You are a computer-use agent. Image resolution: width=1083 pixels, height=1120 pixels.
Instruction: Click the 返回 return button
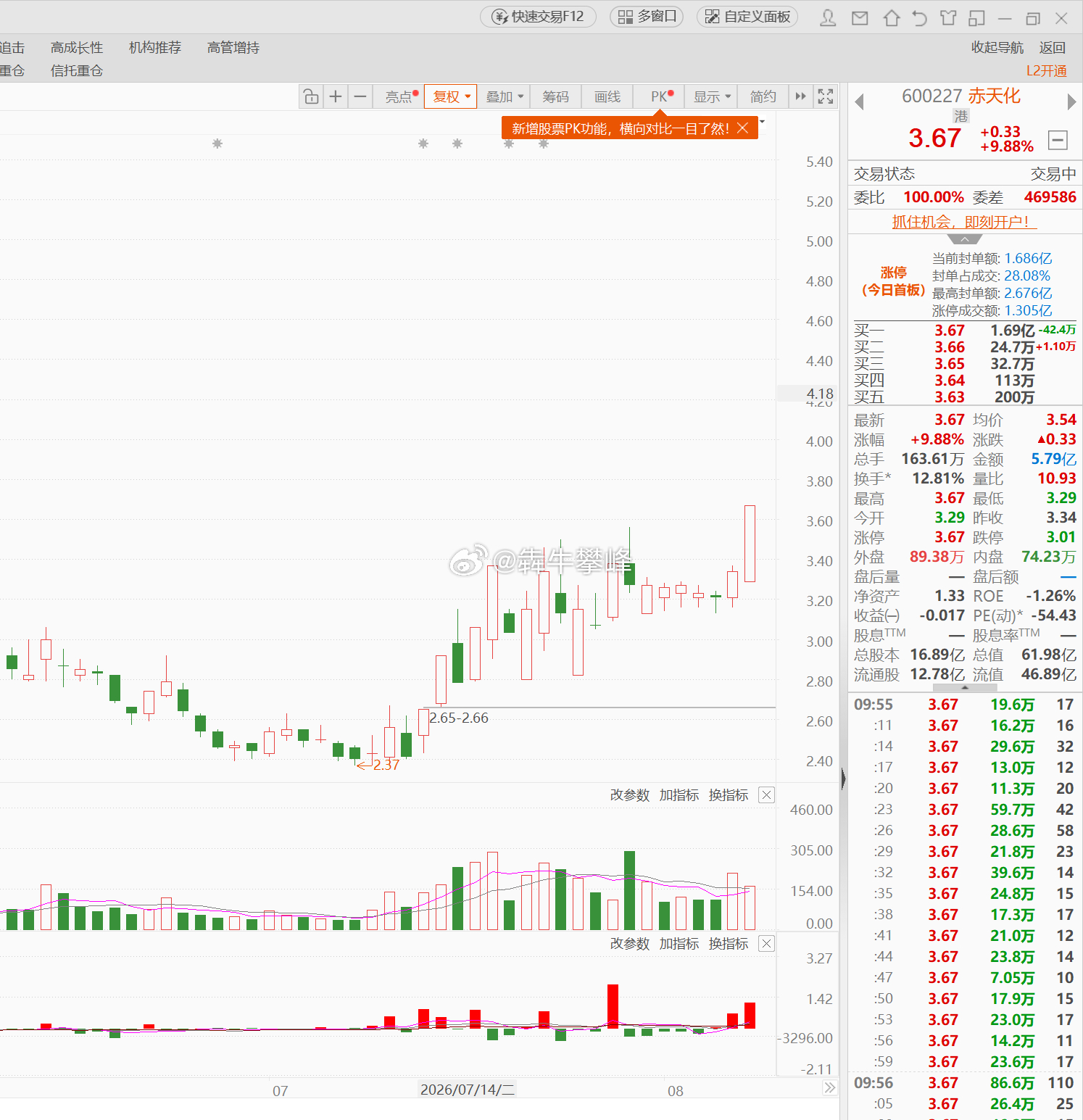click(x=1053, y=48)
